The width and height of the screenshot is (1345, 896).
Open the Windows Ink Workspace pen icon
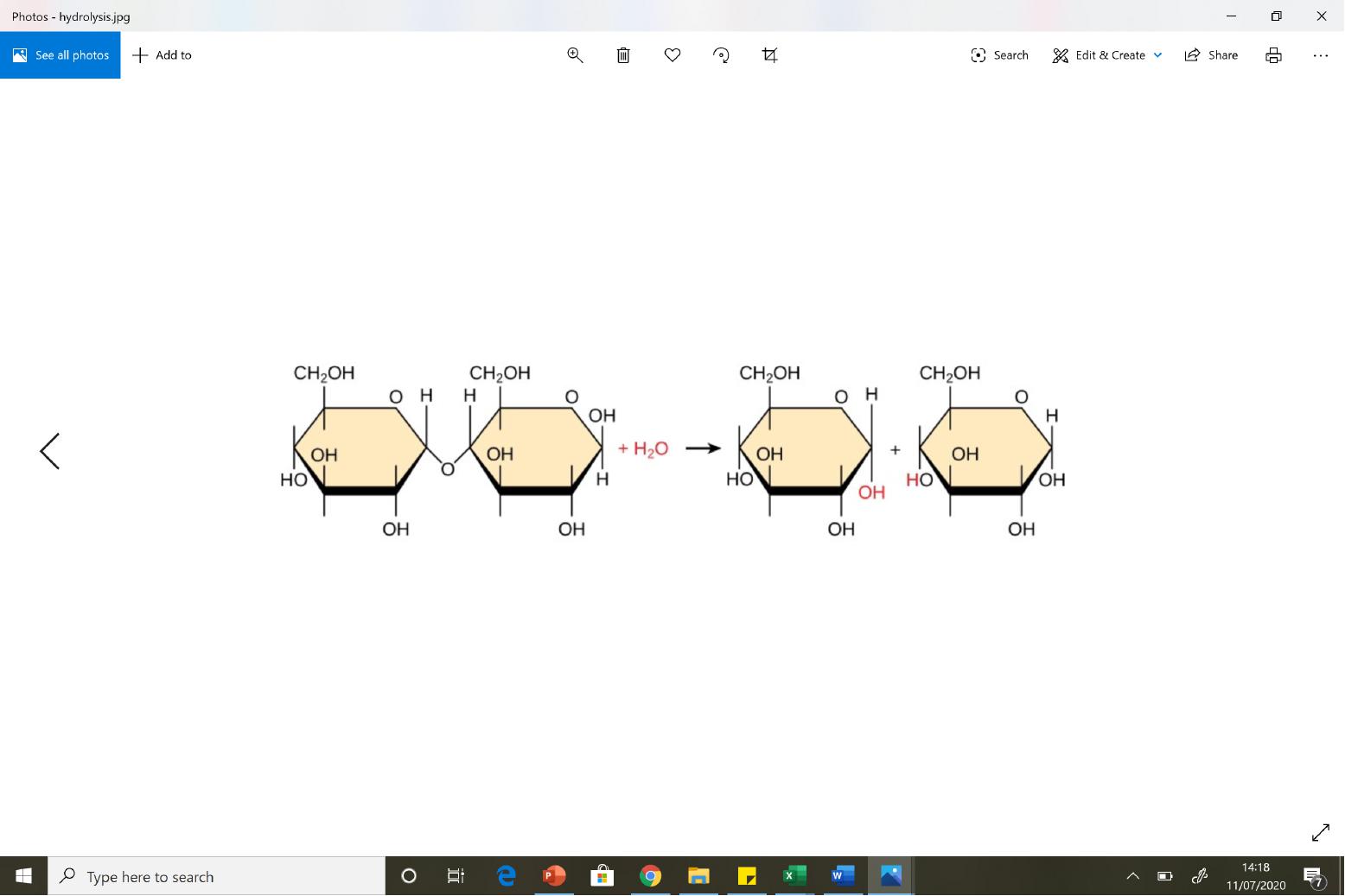pos(1200,876)
